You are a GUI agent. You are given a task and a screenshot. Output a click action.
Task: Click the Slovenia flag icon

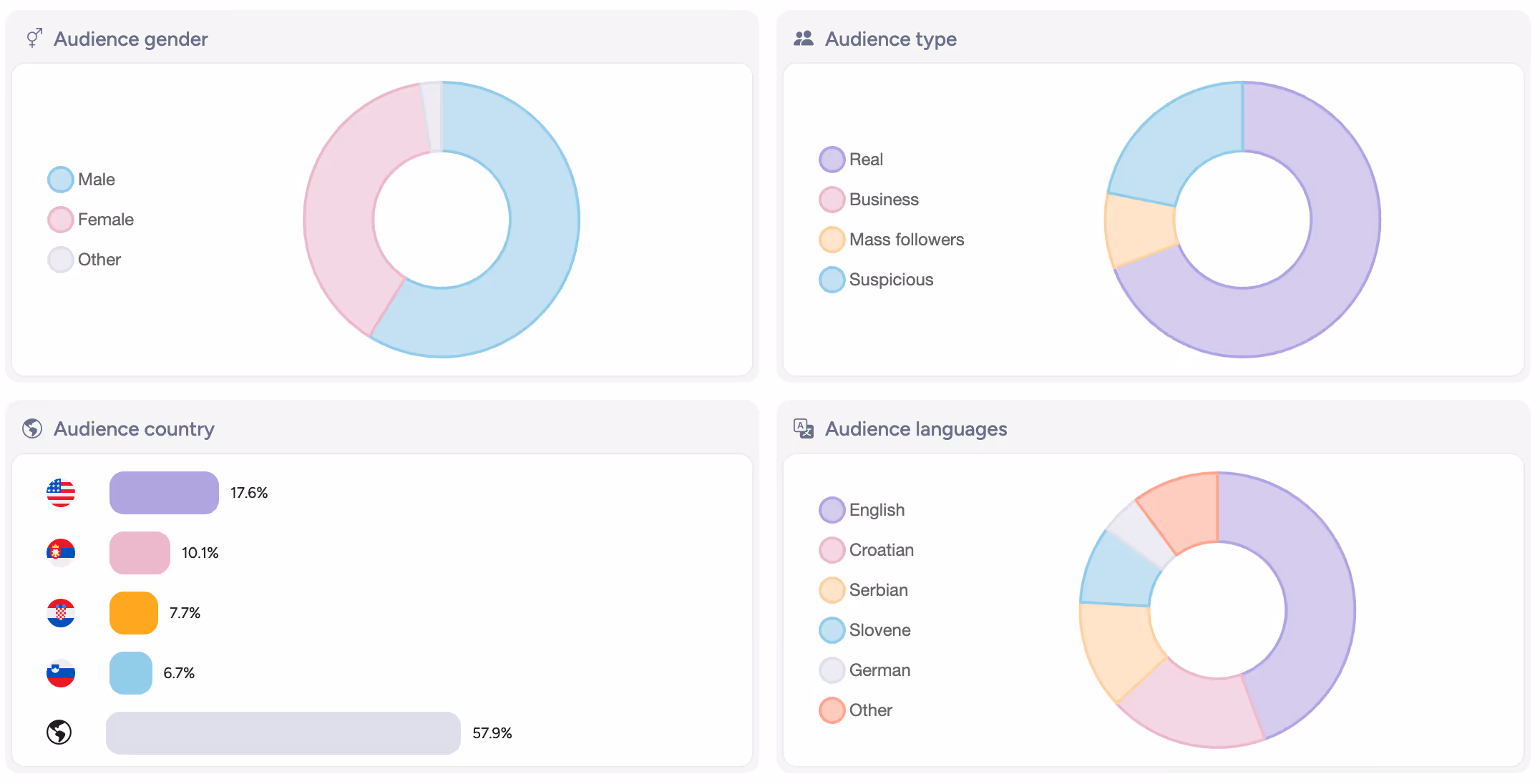click(x=61, y=673)
